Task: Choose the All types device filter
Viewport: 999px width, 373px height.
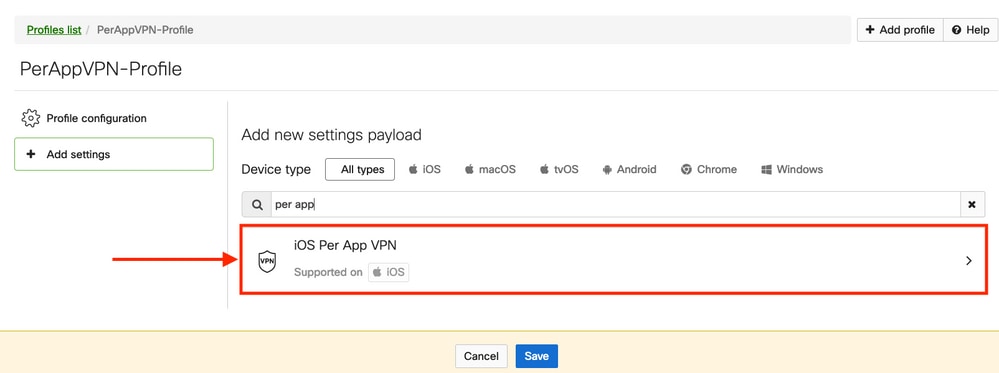Action: pyautogui.click(x=360, y=170)
